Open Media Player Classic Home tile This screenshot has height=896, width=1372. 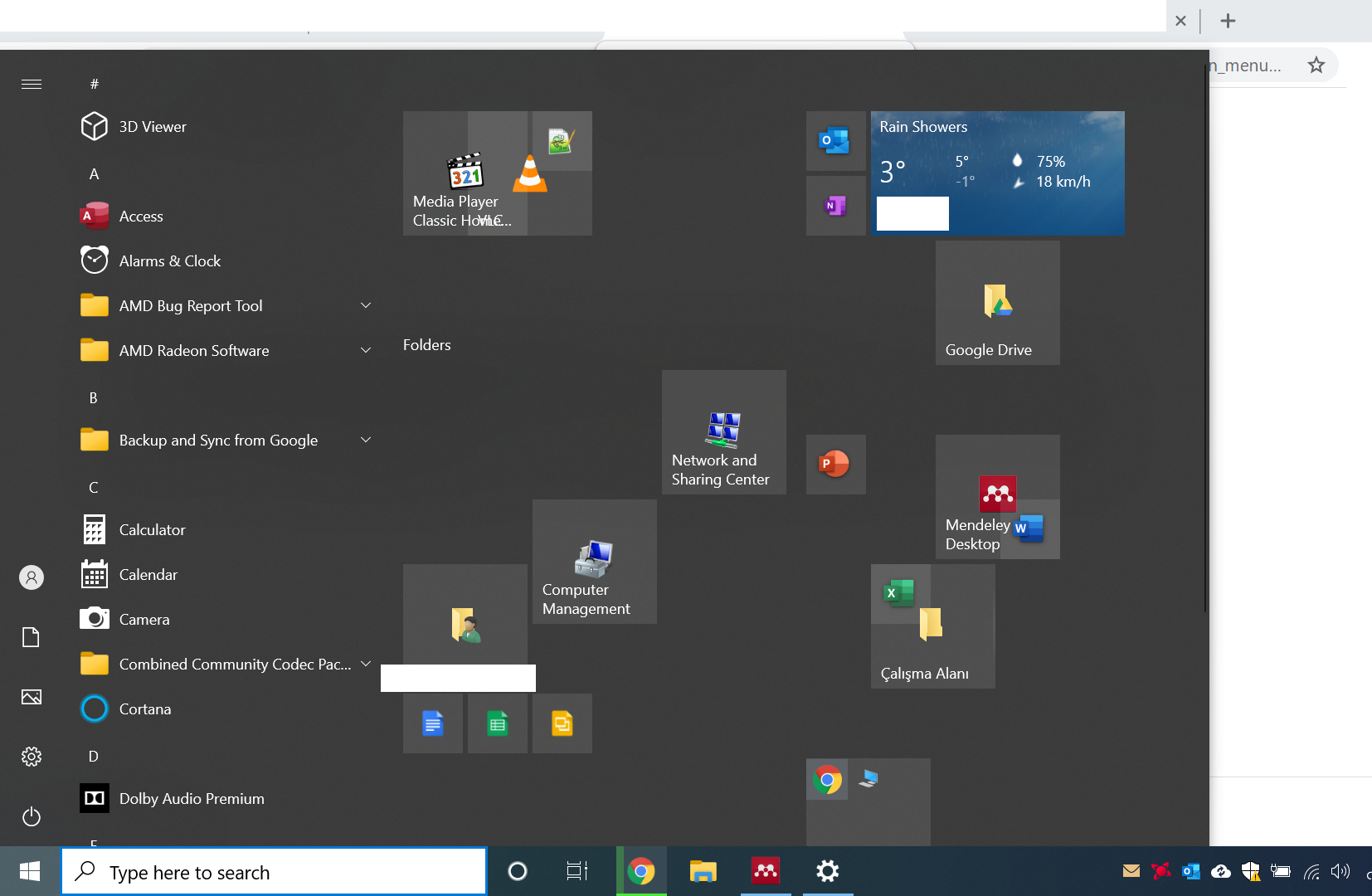pyautogui.click(x=455, y=173)
